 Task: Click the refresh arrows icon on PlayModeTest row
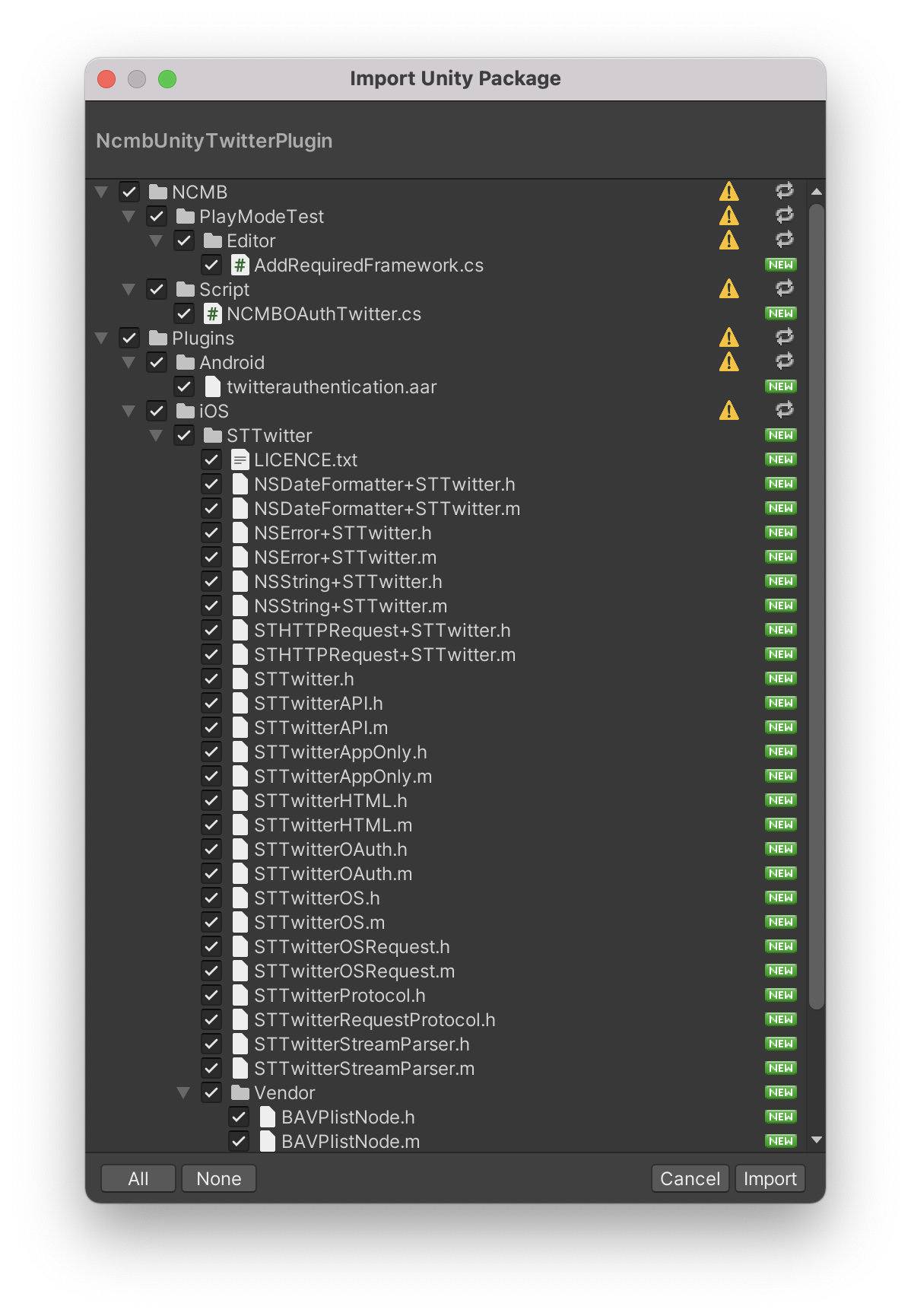[x=784, y=215]
